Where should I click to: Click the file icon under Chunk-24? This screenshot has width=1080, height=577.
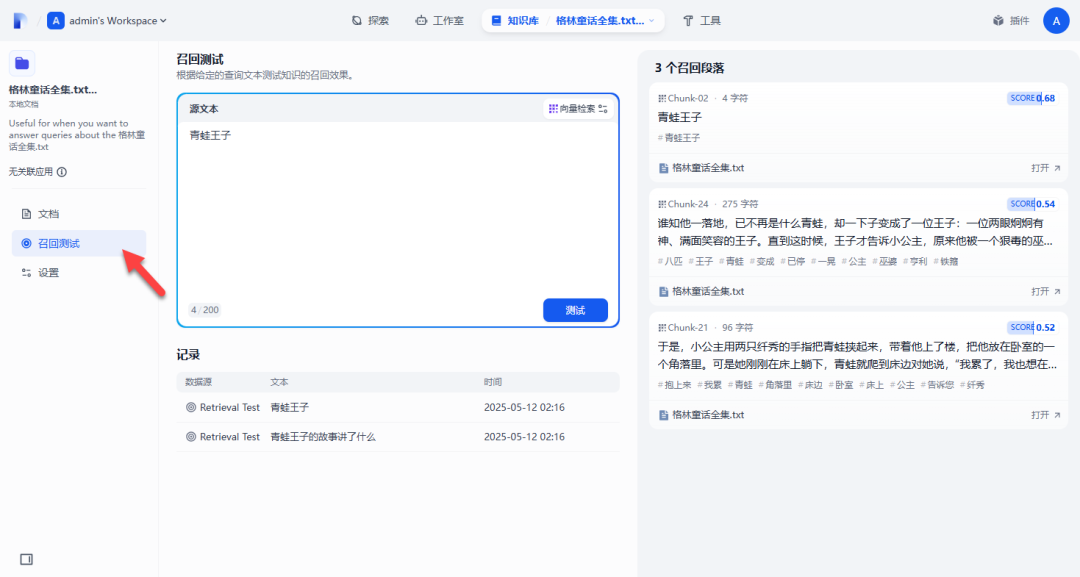click(663, 291)
